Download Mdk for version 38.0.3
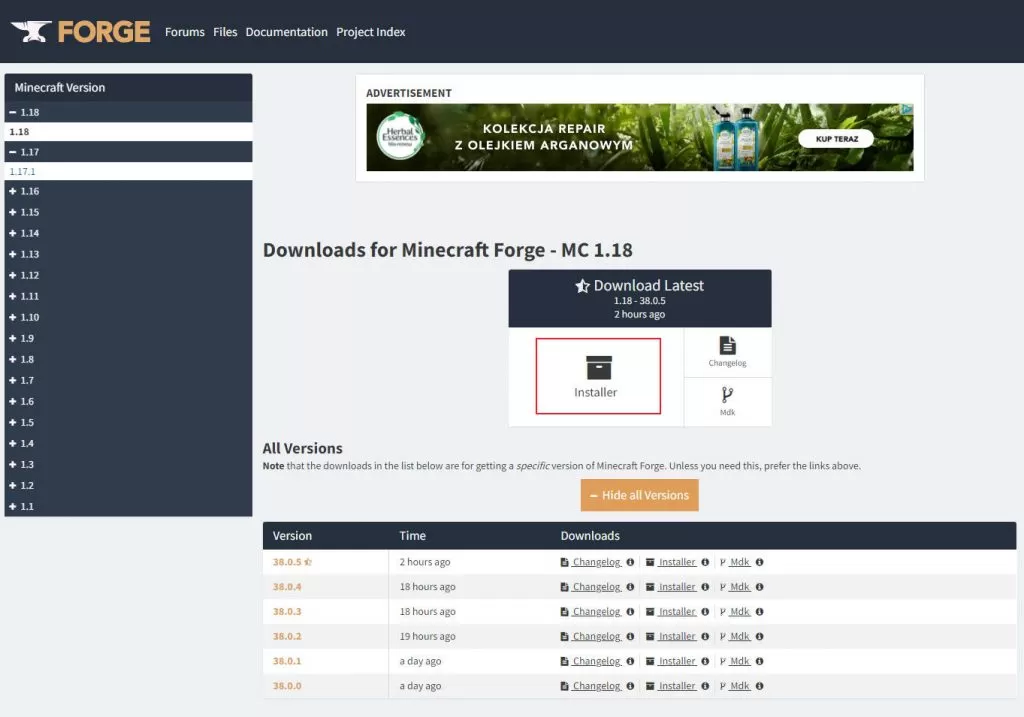Image resolution: width=1024 pixels, height=717 pixels. click(739, 611)
